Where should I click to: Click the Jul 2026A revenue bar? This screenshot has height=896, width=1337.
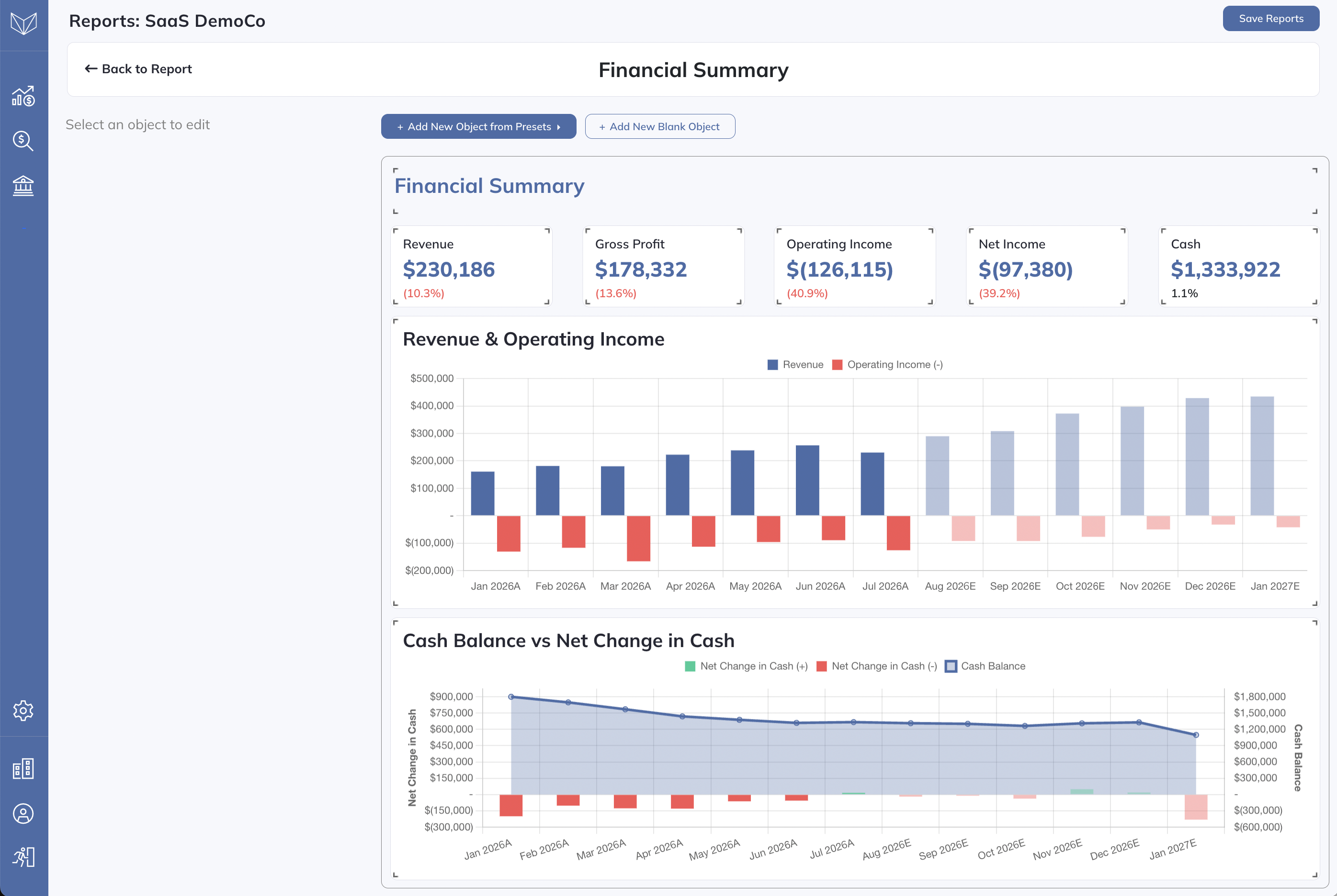(x=872, y=484)
